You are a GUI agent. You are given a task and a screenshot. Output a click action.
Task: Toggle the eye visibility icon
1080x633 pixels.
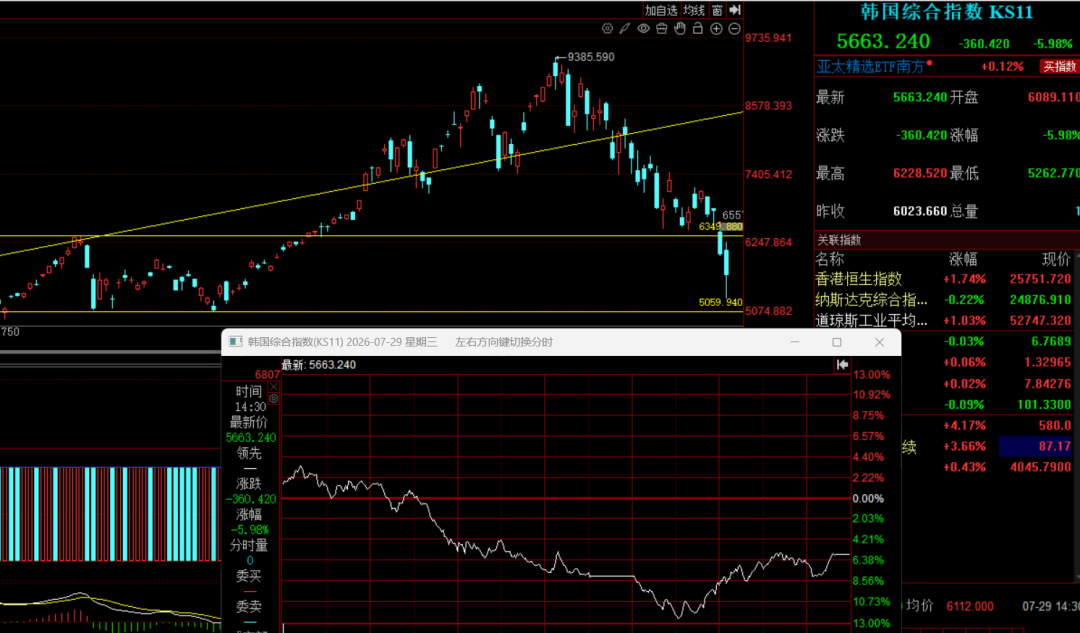click(x=643, y=28)
